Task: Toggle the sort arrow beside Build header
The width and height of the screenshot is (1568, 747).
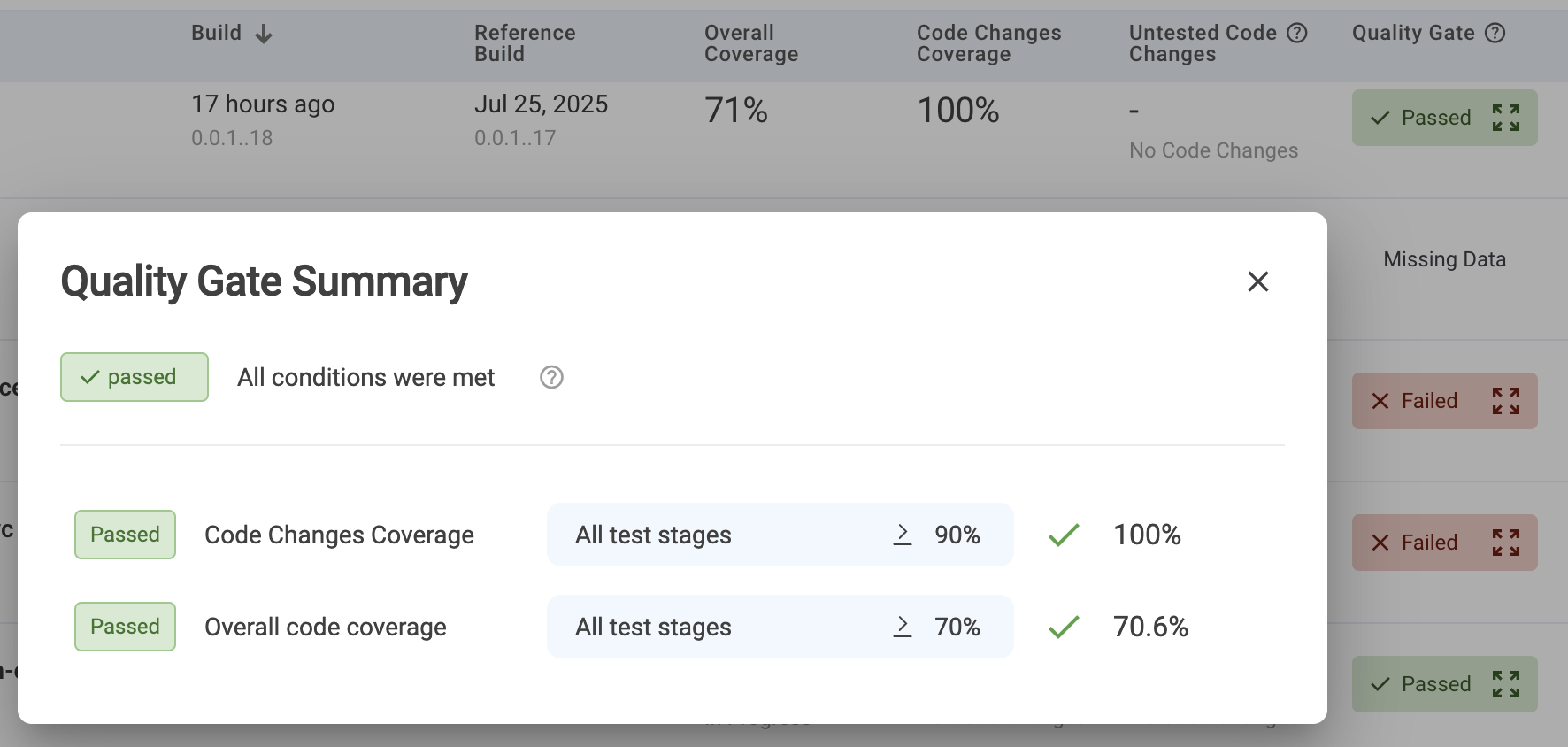Action: pyautogui.click(x=264, y=35)
